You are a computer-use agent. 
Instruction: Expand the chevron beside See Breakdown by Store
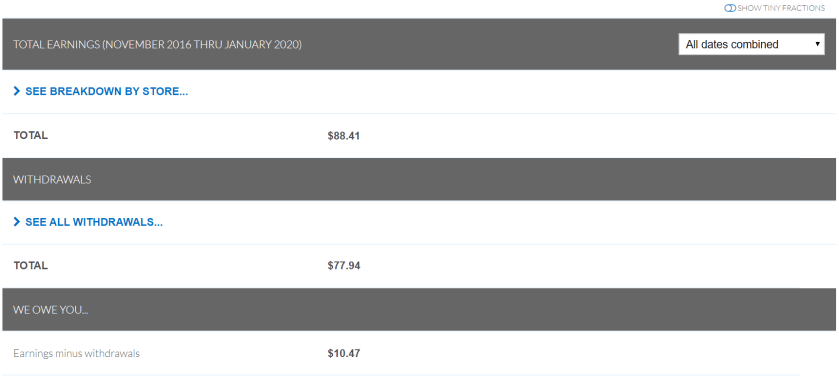click(x=17, y=92)
